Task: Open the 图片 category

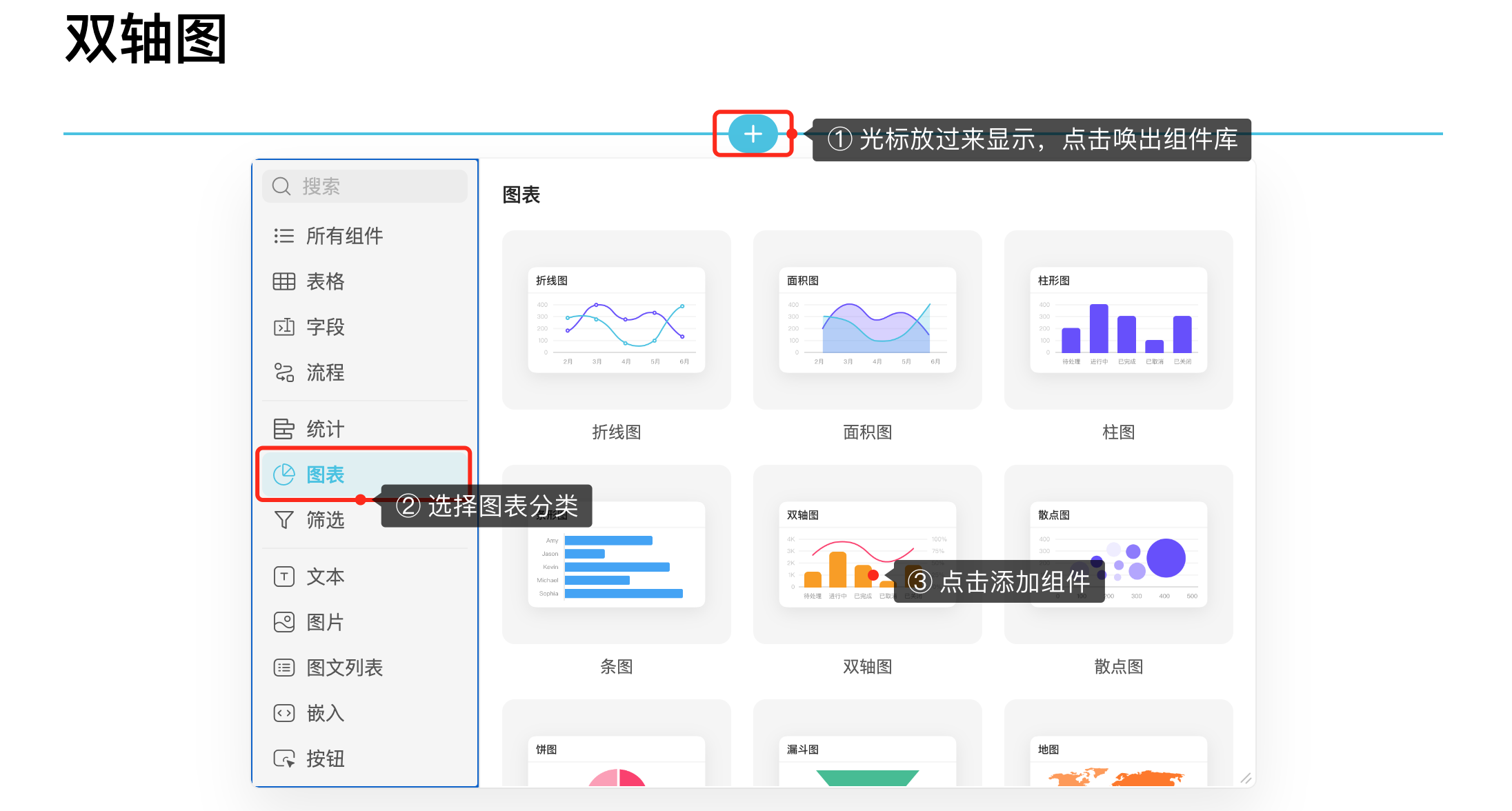Action: pos(365,622)
